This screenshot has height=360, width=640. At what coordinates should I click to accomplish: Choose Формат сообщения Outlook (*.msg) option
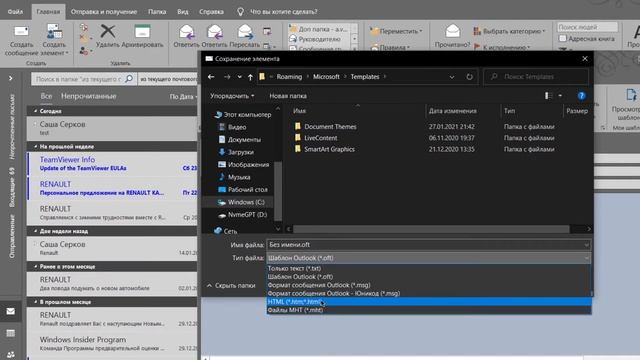click(429, 285)
